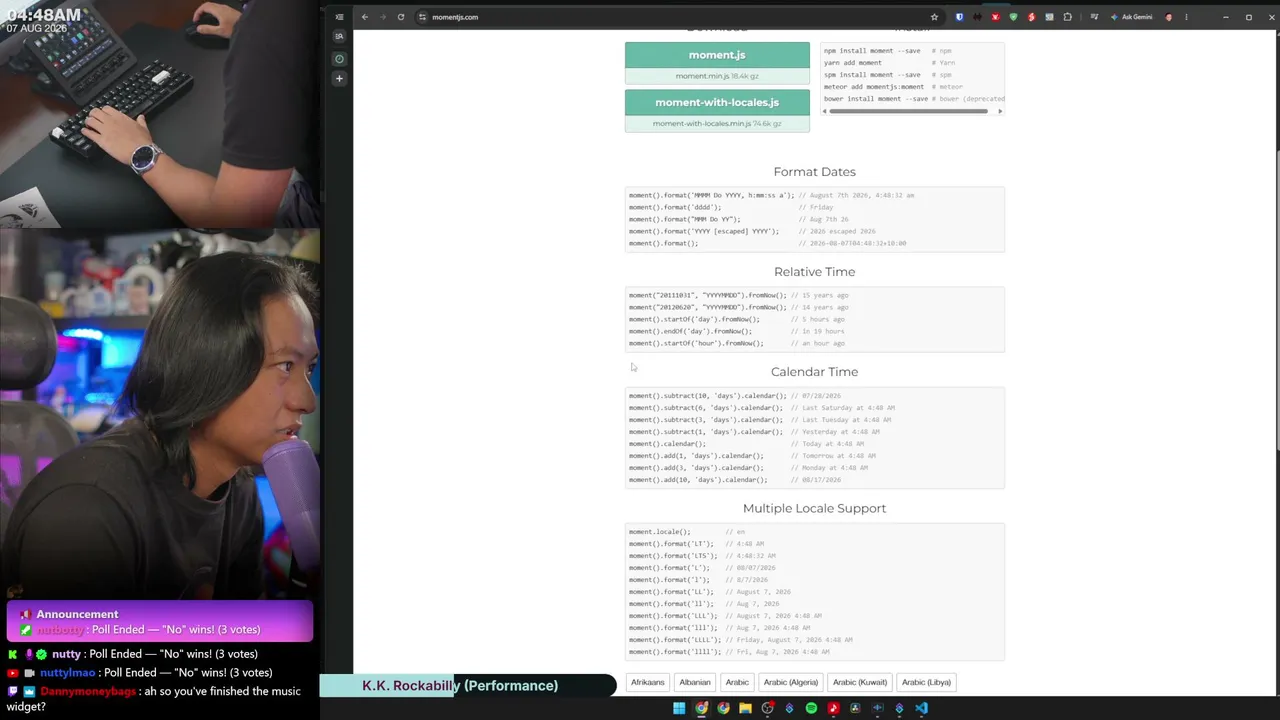Click the moment().format('LLLL') code line
Image resolution: width=1280 pixels, height=720 pixels.
(x=741, y=640)
